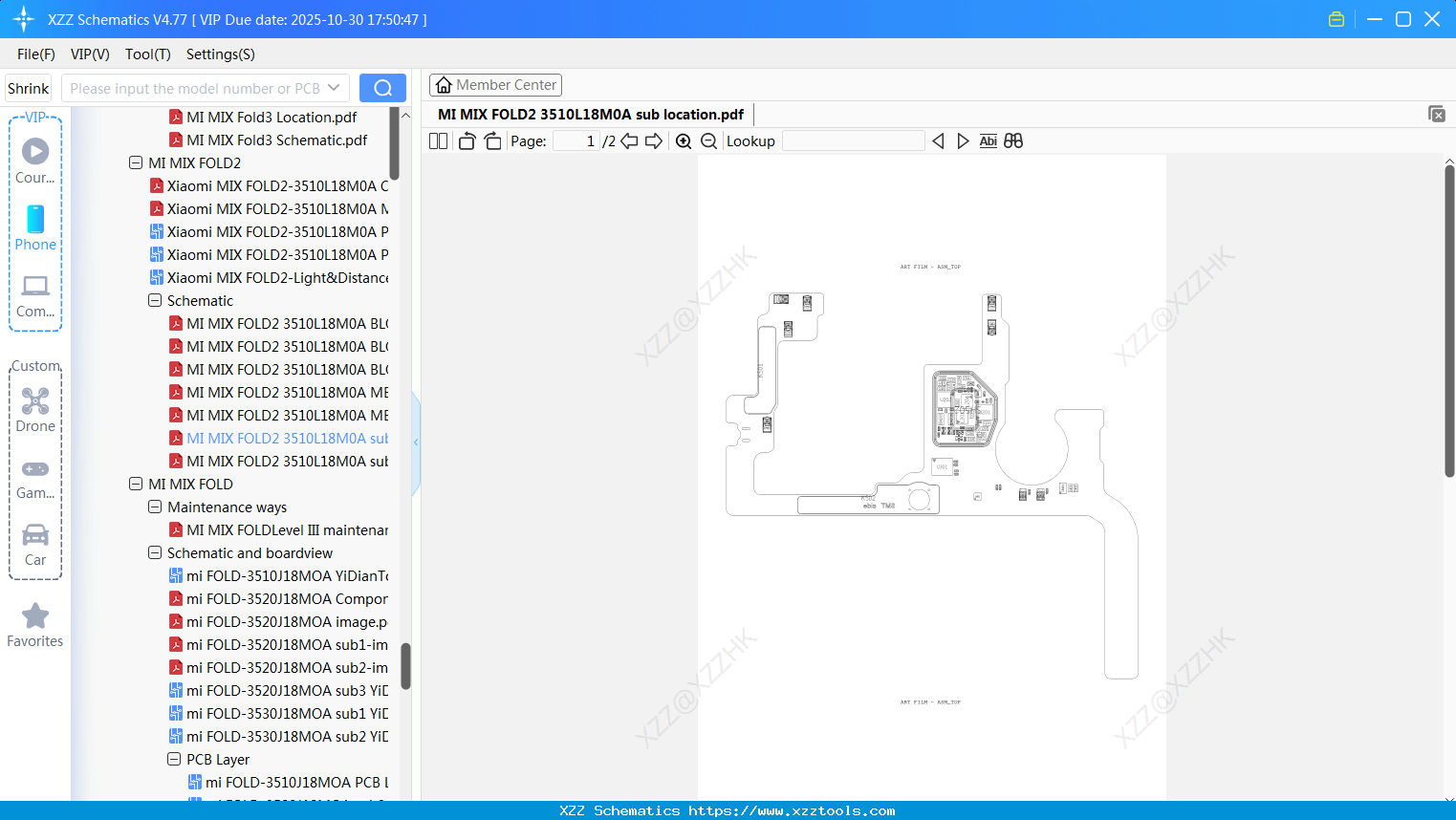Click the Member Center button
The height and width of the screenshot is (820, 1456).
495,84
